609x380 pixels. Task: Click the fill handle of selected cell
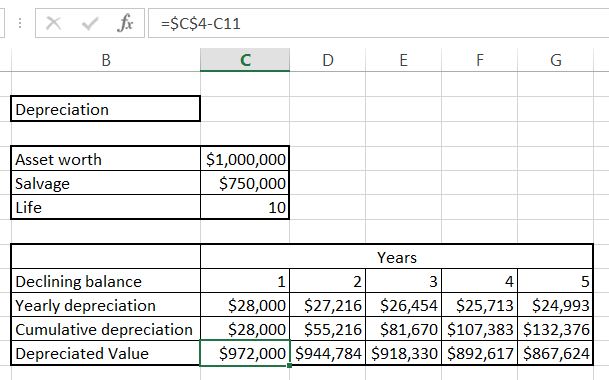[289, 365]
